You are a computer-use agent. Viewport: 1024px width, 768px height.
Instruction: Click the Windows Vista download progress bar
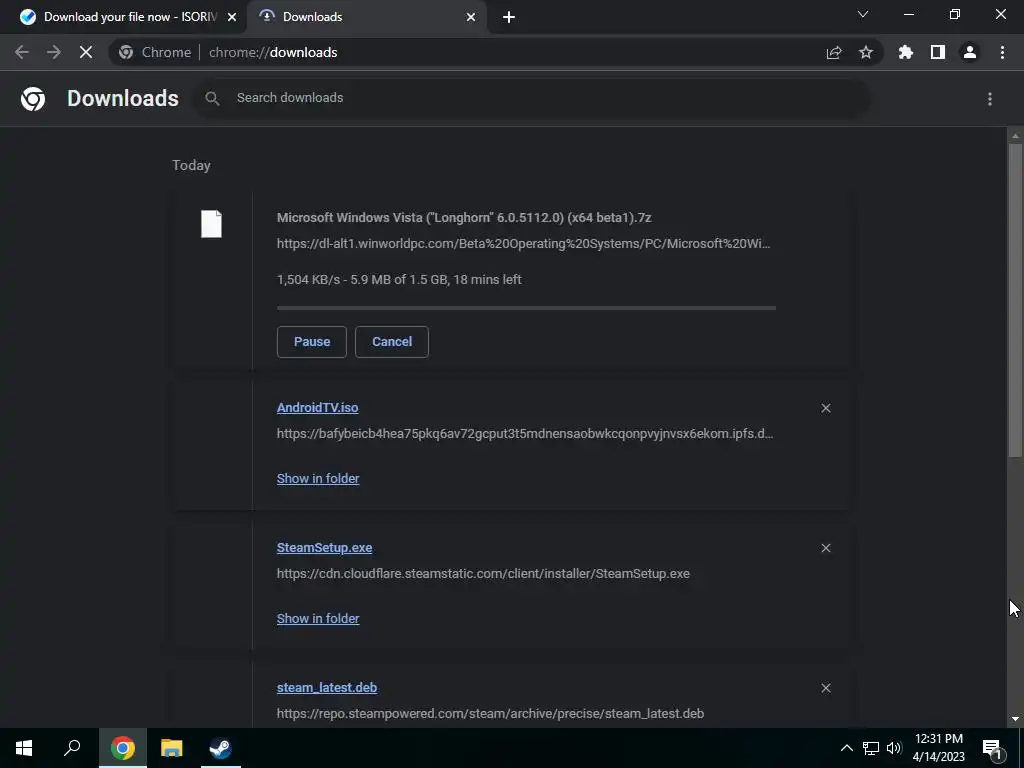point(526,308)
